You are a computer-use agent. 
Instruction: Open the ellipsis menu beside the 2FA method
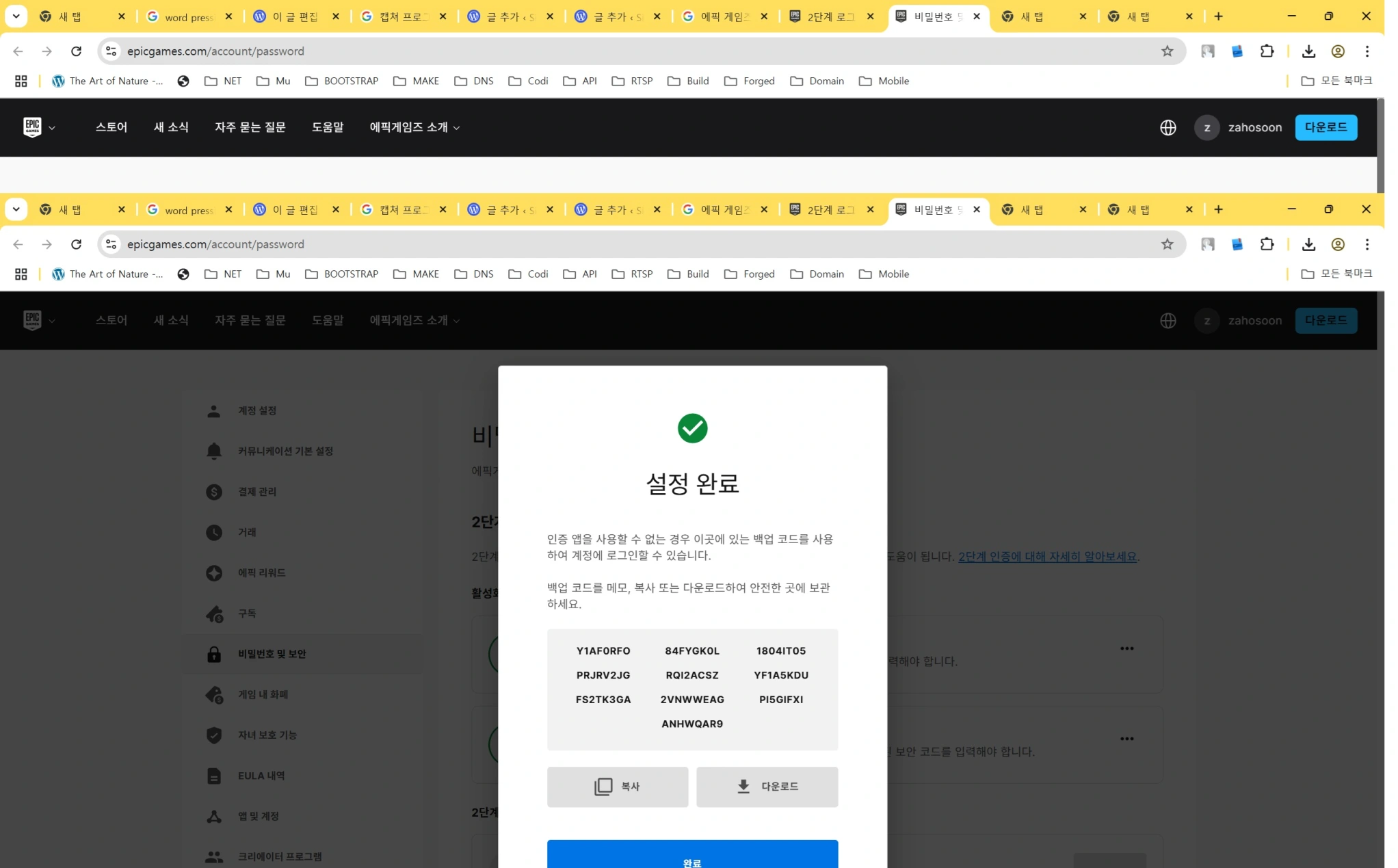pos(1127,648)
